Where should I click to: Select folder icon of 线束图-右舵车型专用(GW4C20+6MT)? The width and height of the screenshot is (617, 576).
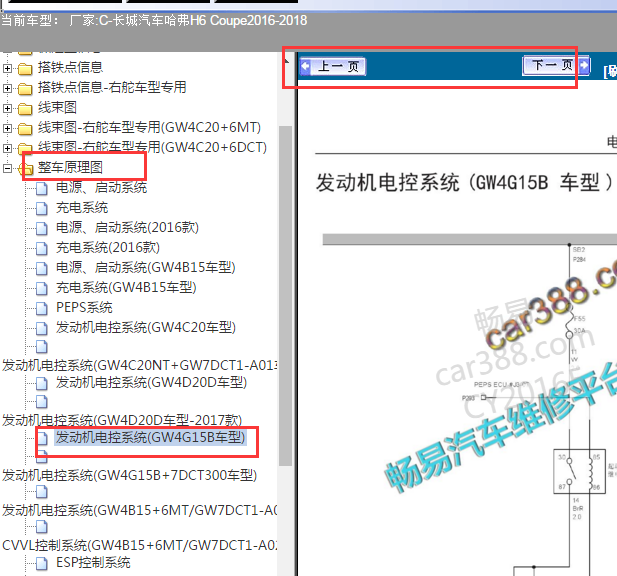pos(25,129)
